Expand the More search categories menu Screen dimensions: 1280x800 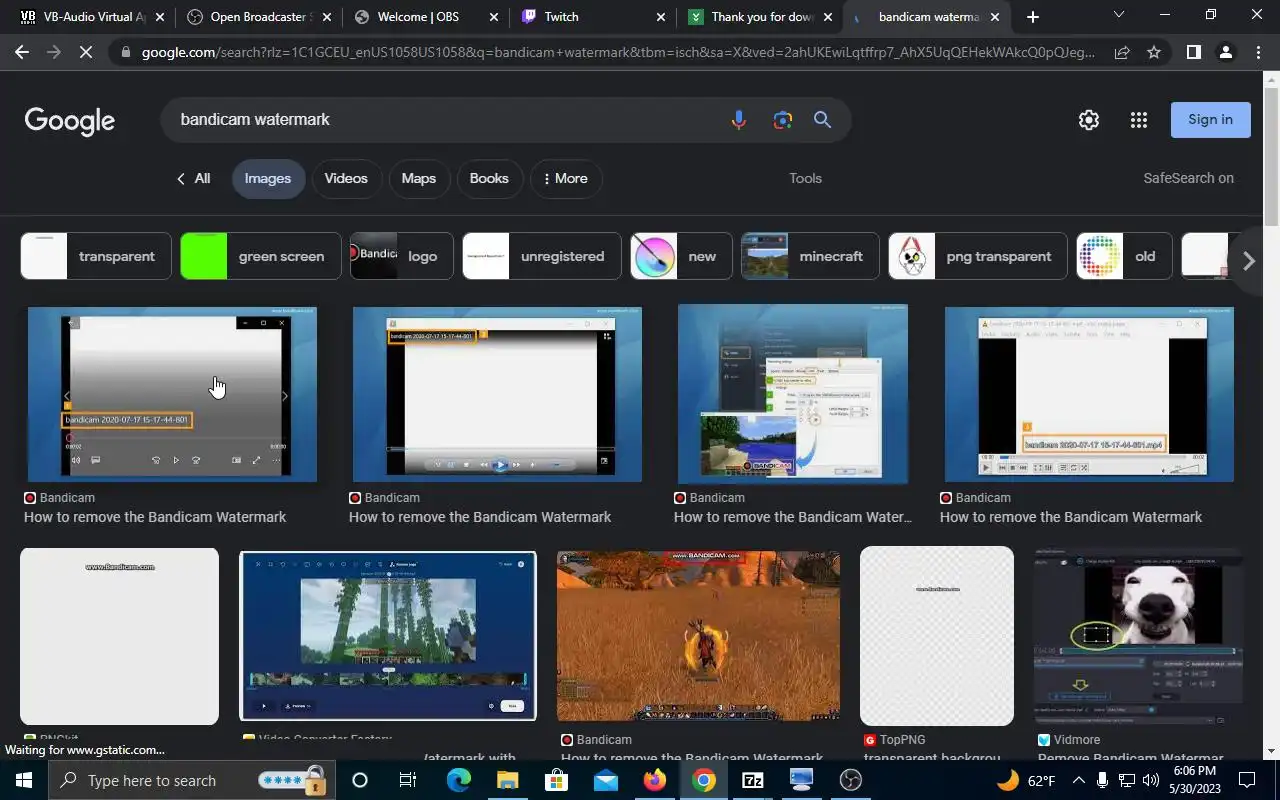[x=566, y=179]
